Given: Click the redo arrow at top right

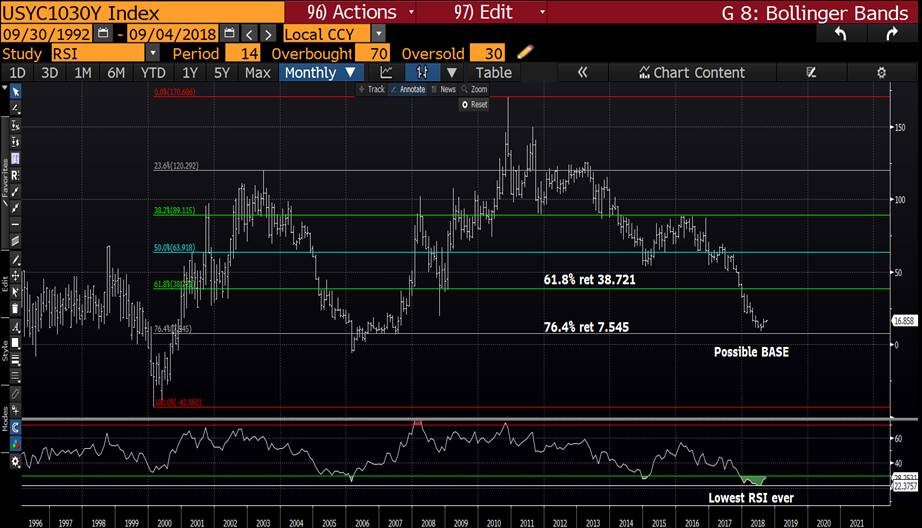Looking at the screenshot, I should click(x=891, y=34).
